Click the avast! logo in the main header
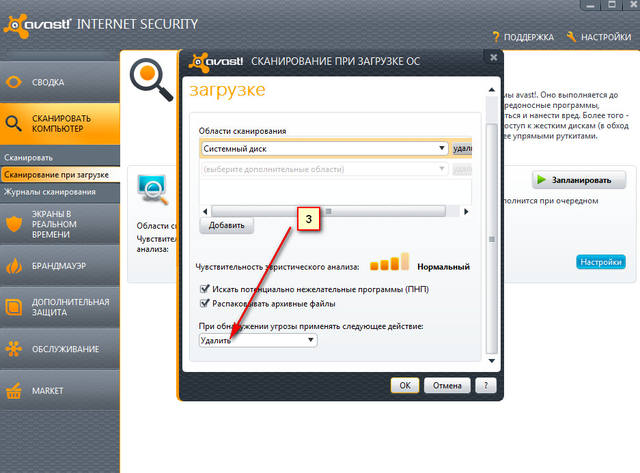 coord(38,25)
